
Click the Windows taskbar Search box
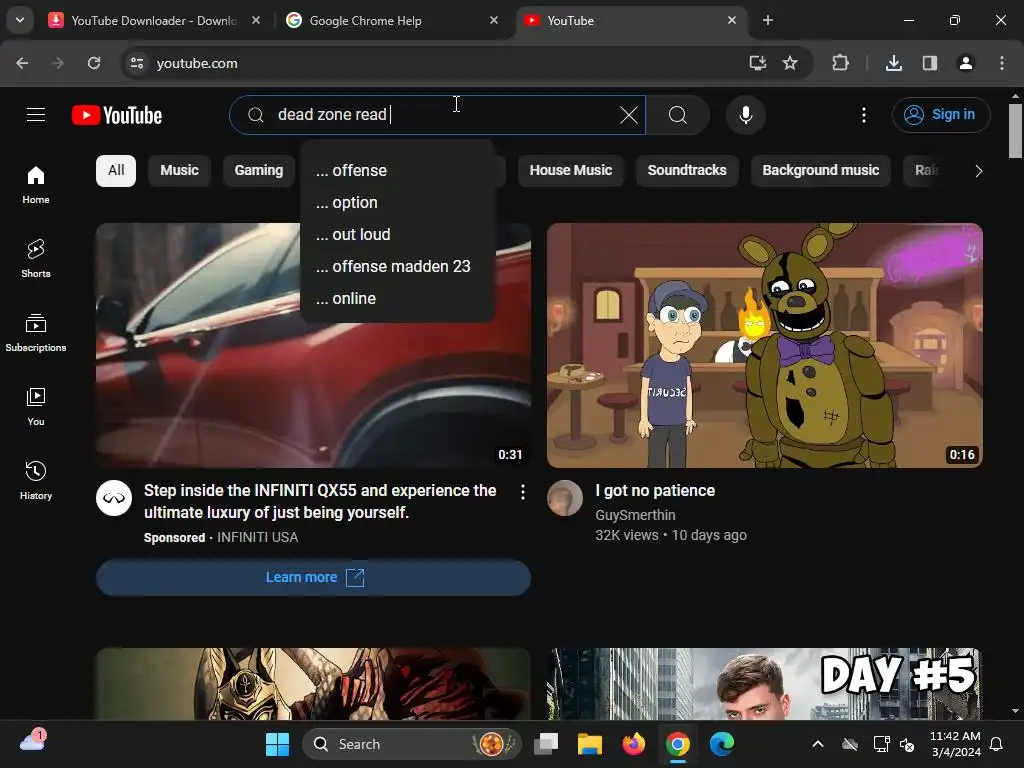click(411, 744)
